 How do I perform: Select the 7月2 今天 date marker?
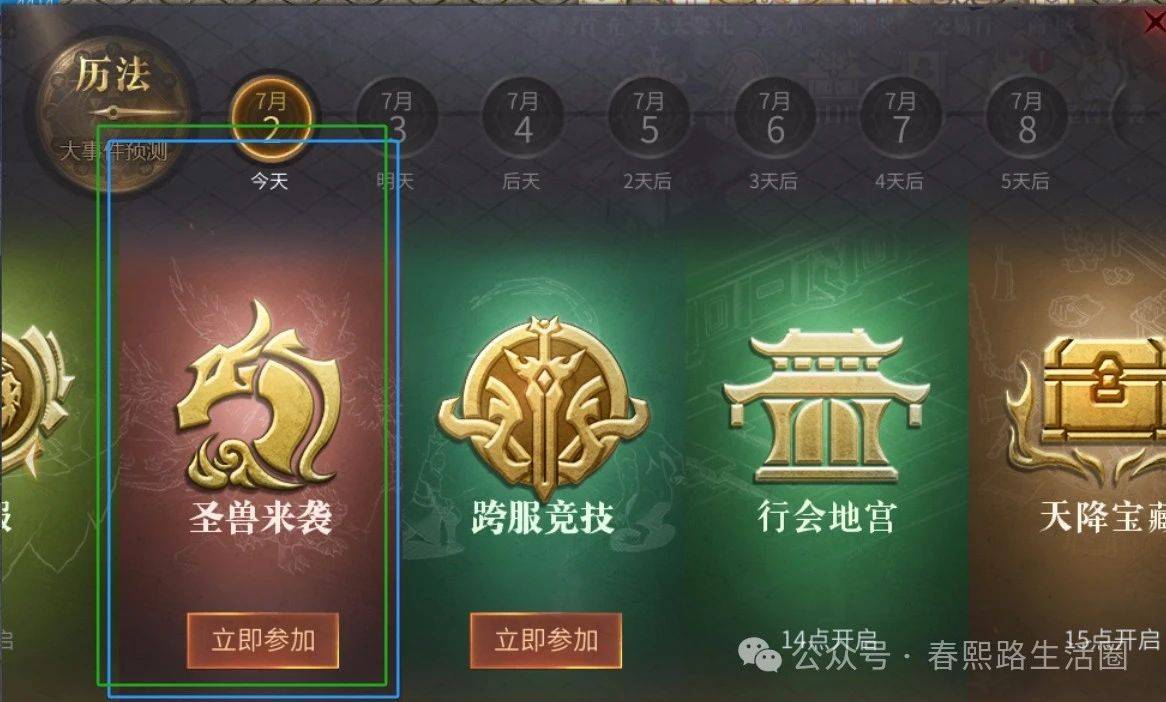coord(271,119)
